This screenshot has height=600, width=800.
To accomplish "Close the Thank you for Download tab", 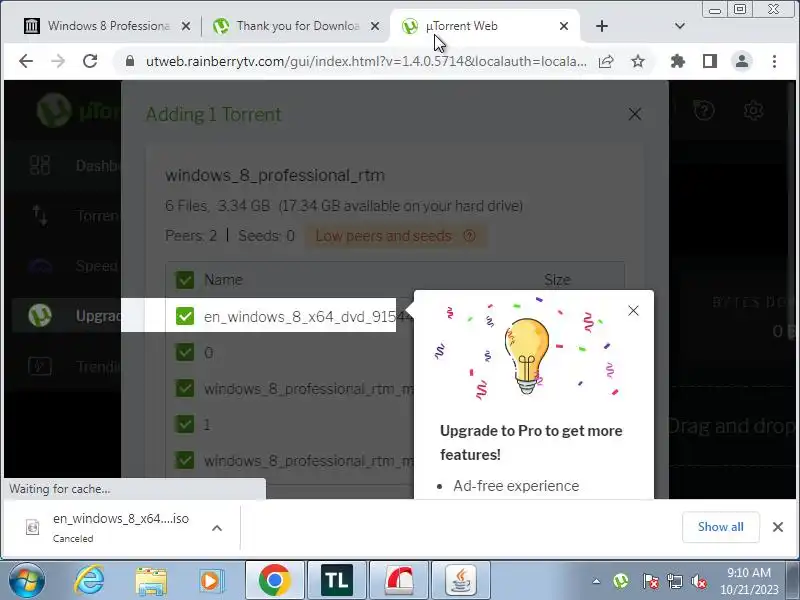I will pos(375,26).
